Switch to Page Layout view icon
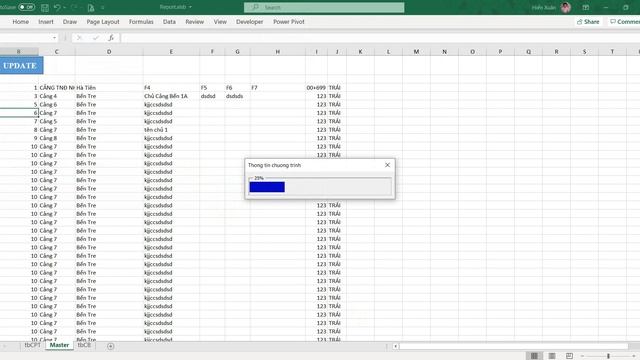The image size is (640, 360). (552, 356)
